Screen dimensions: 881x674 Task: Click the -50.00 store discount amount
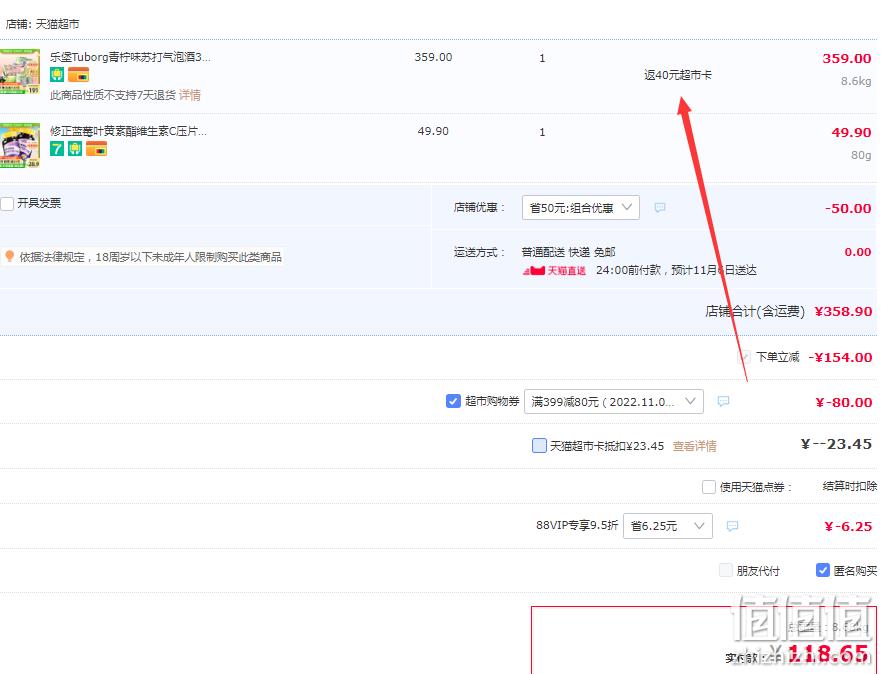[848, 208]
